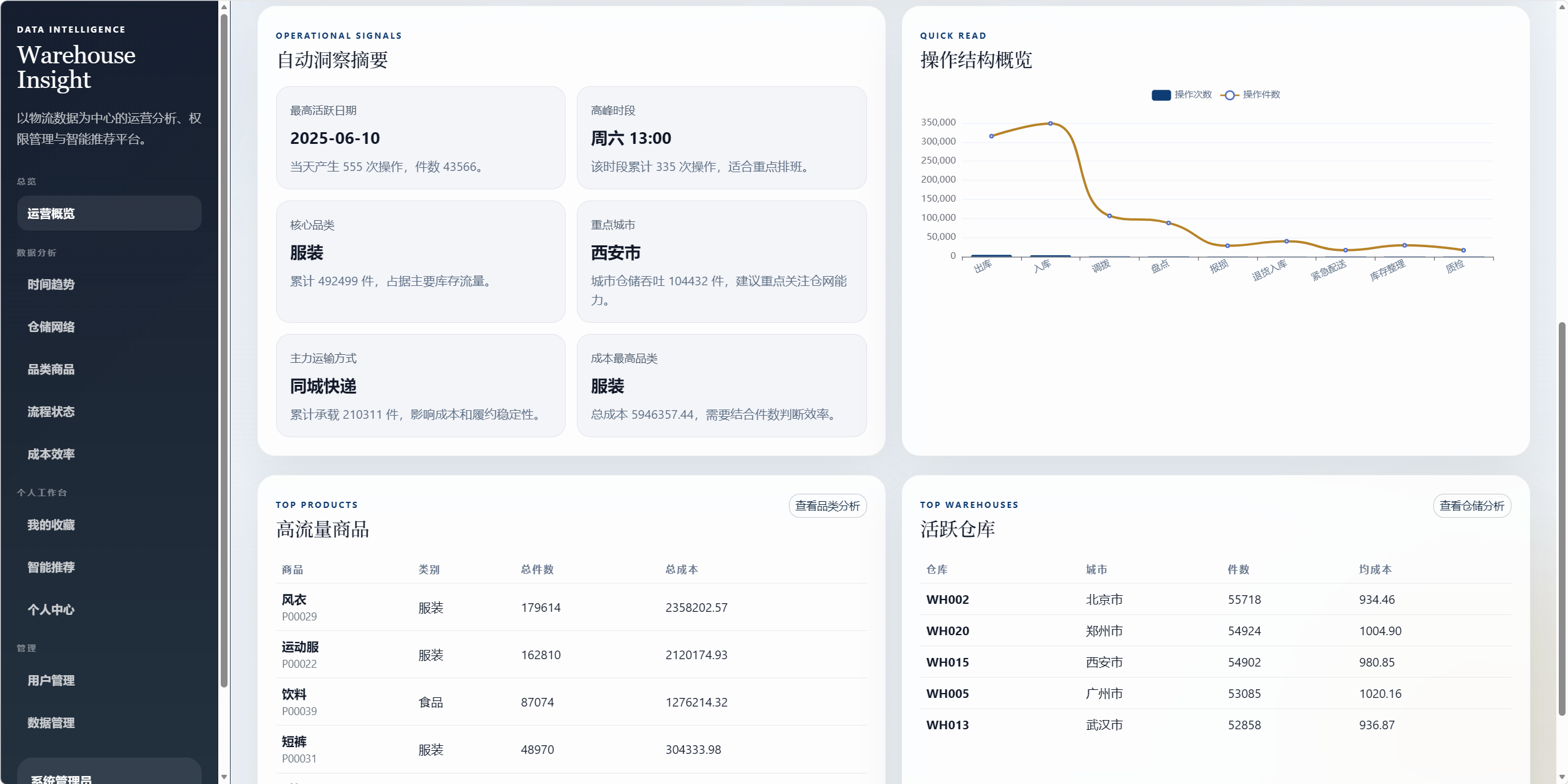Click the 入库 data point on chart
The height and width of the screenshot is (784, 1568).
[x=1050, y=124]
